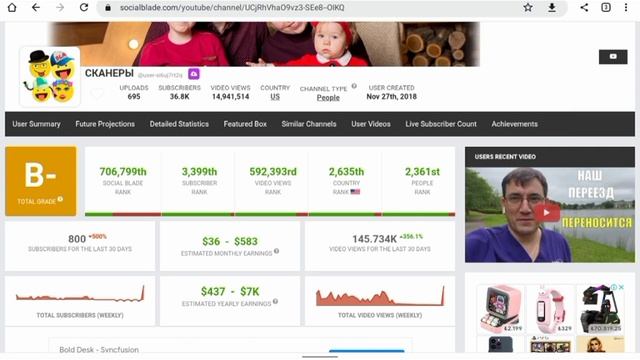View the Similar Channels tab
The height and width of the screenshot is (360, 640).
click(309, 124)
